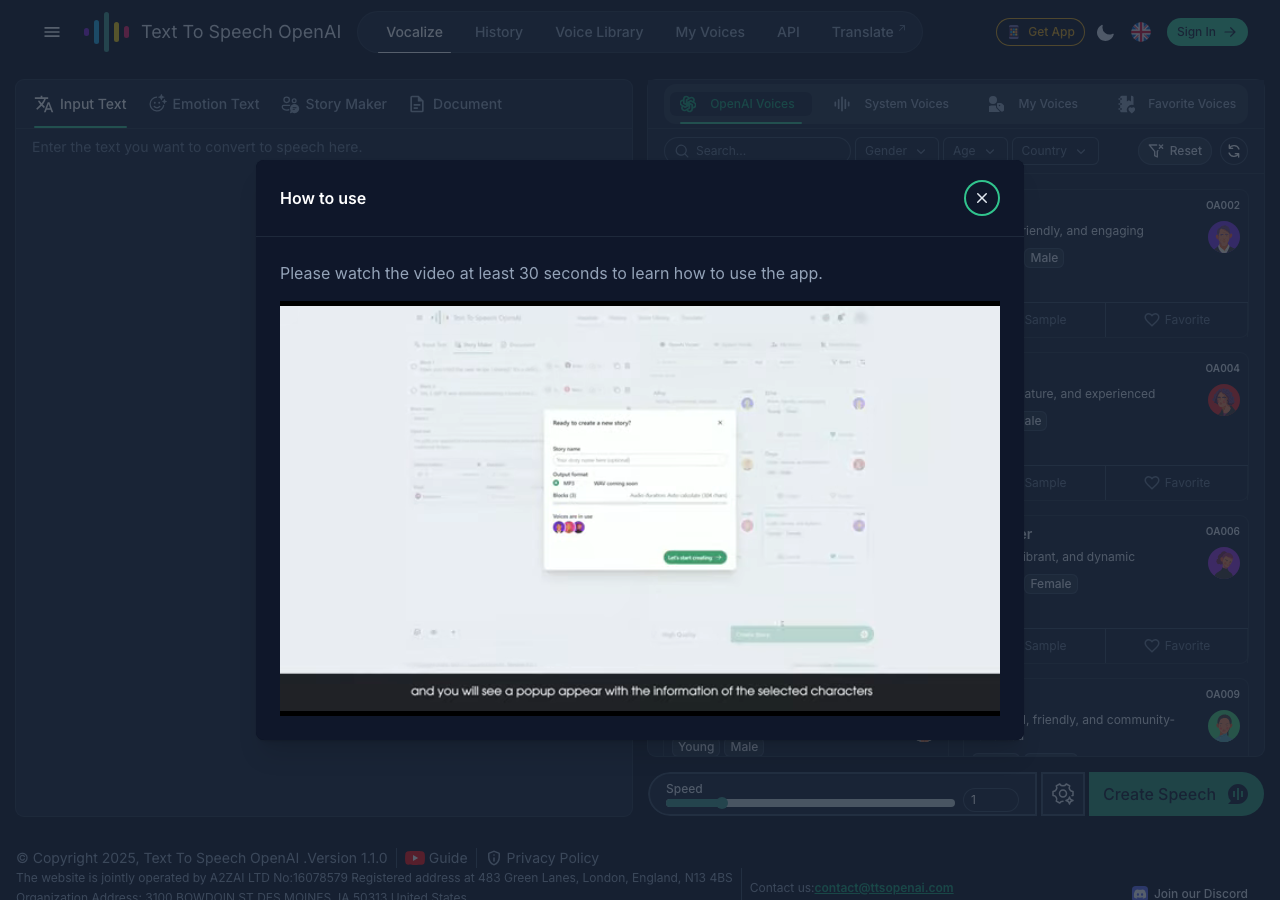Switch to Emotion Text tab
The width and height of the screenshot is (1280, 900).
click(204, 104)
